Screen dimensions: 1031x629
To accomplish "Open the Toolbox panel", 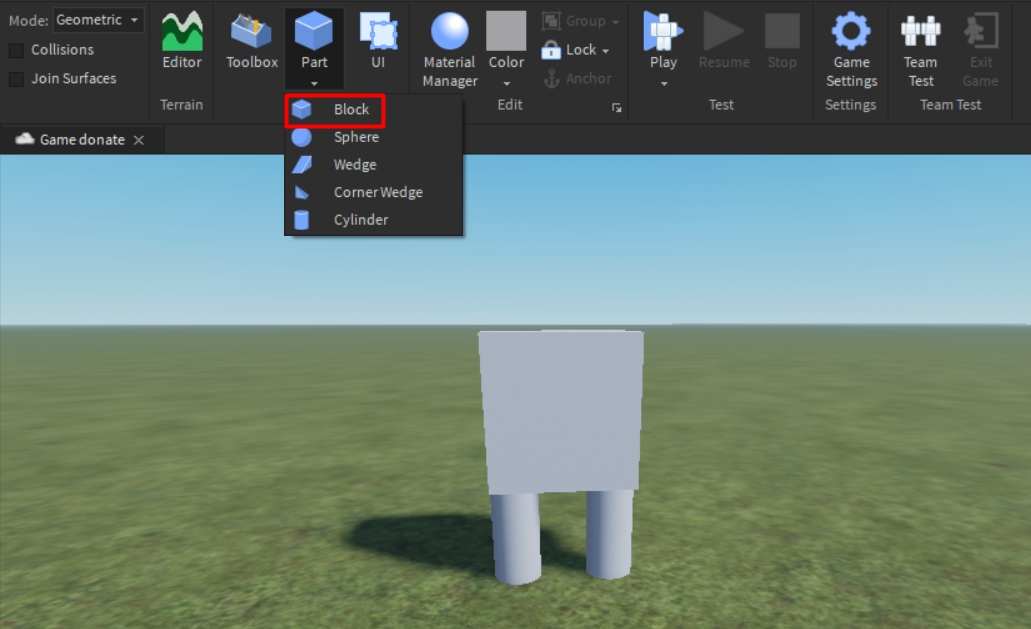I will pos(252,41).
